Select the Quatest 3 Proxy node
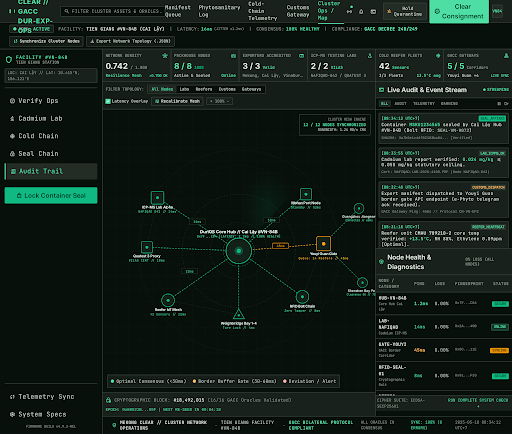This screenshot has width=512, height=434. click(x=147, y=247)
